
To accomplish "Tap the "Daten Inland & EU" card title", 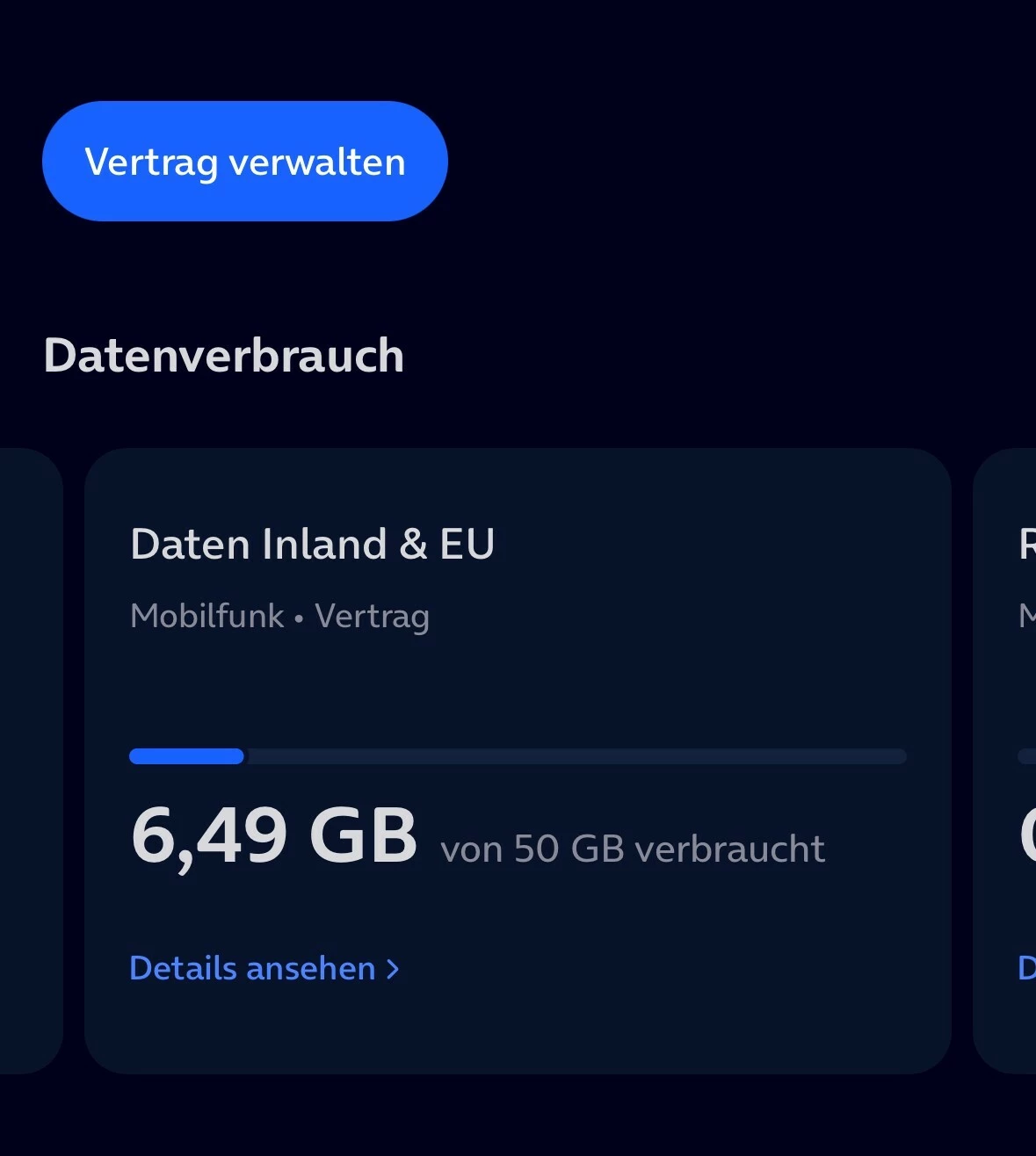I will 312,544.
